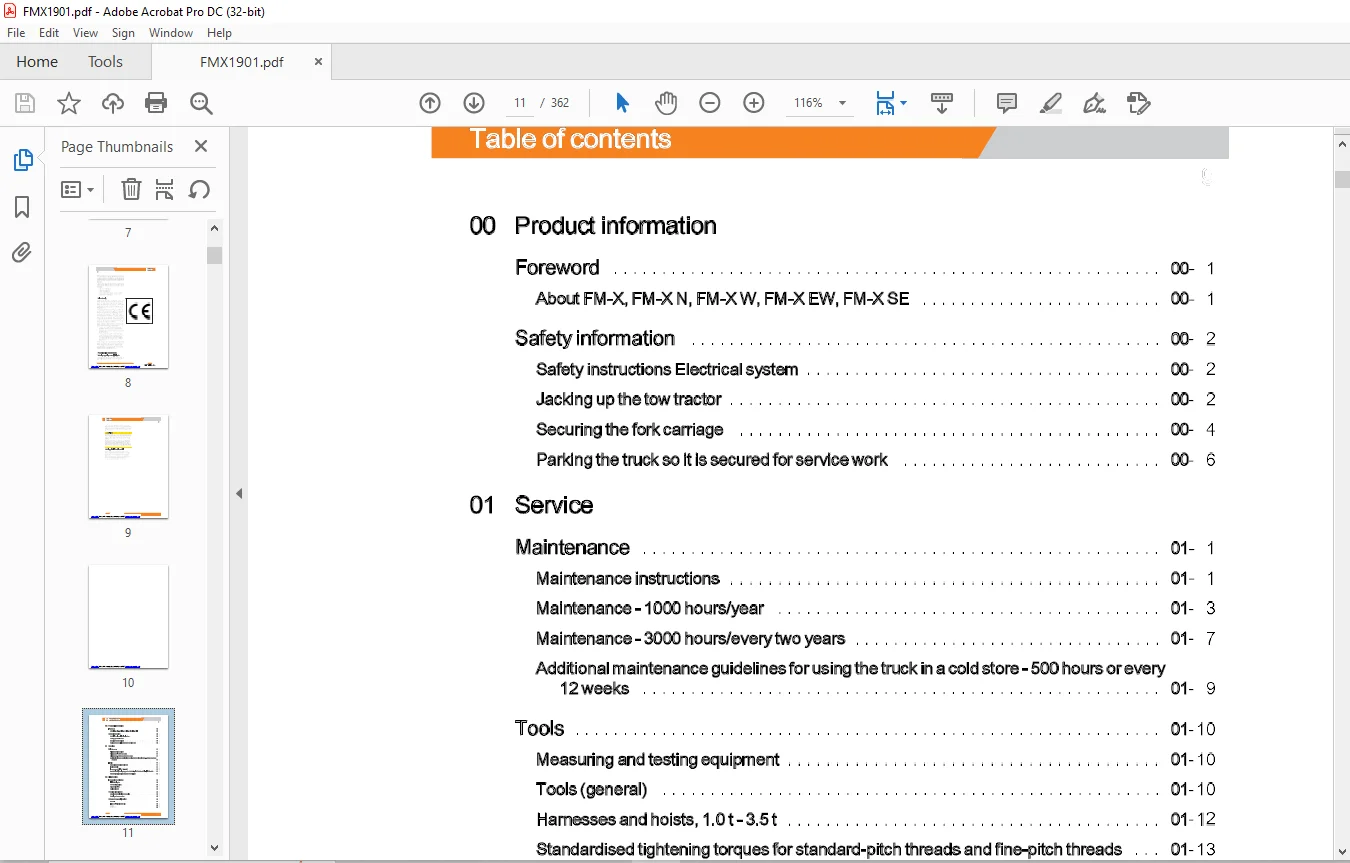Activate the selection arrow tool
The height and width of the screenshot is (863, 1350).
click(622, 103)
